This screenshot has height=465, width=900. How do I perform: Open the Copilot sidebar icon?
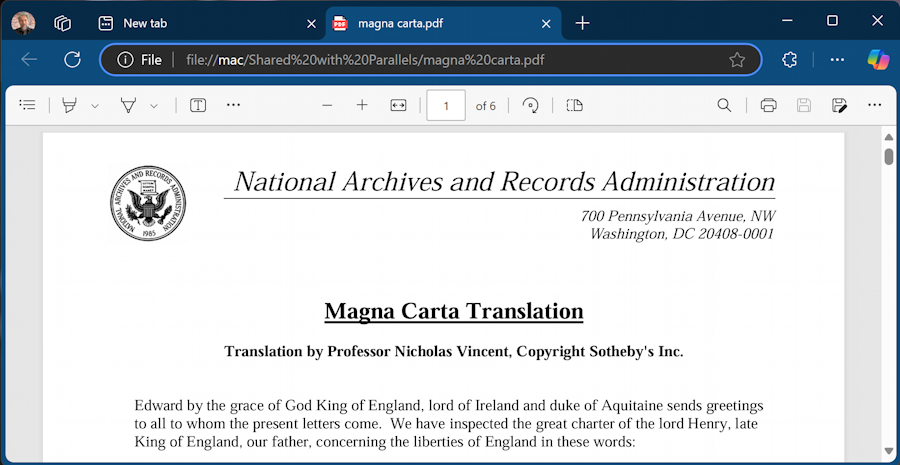[x=878, y=59]
